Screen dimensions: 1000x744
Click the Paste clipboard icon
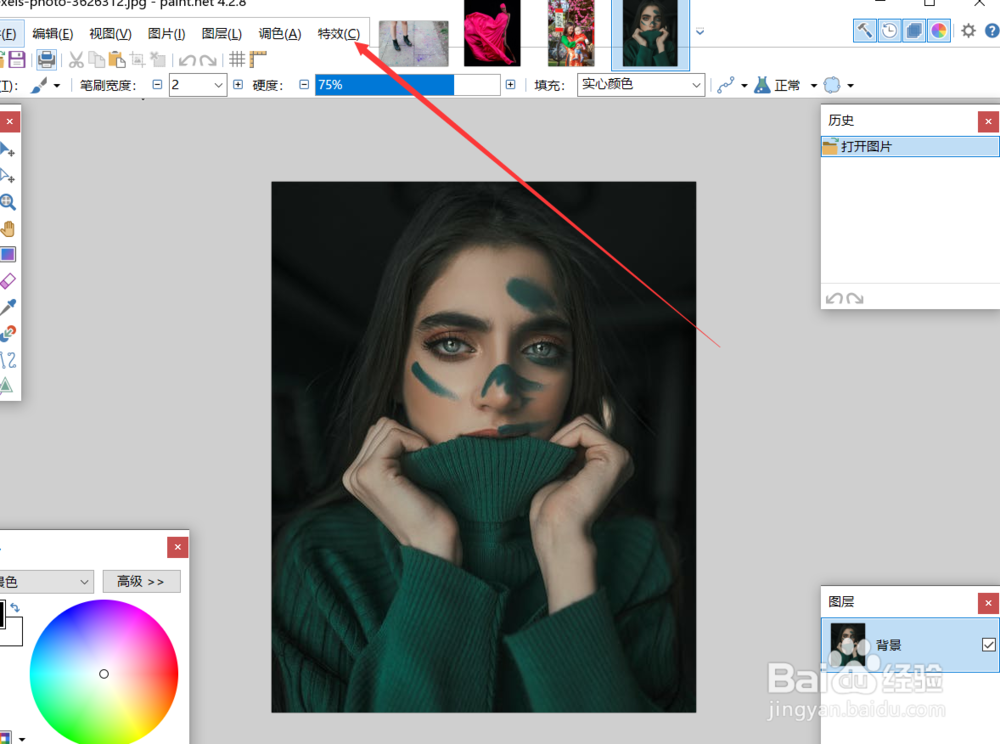point(117,60)
